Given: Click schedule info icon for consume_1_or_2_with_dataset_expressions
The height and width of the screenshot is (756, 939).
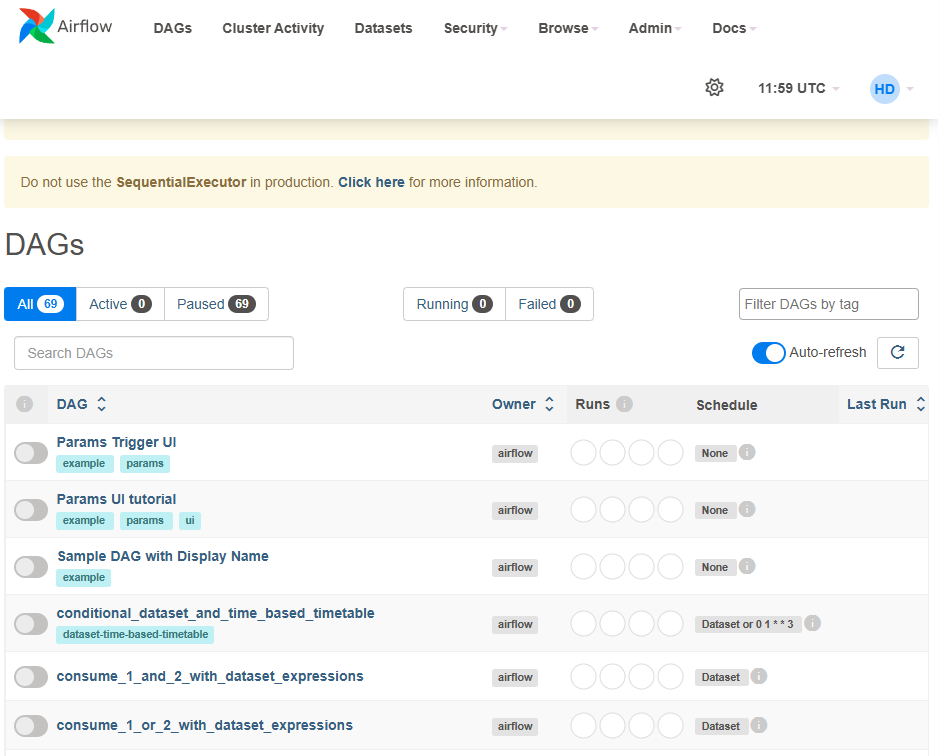Looking at the screenshot, I should [x=758, y=725].
